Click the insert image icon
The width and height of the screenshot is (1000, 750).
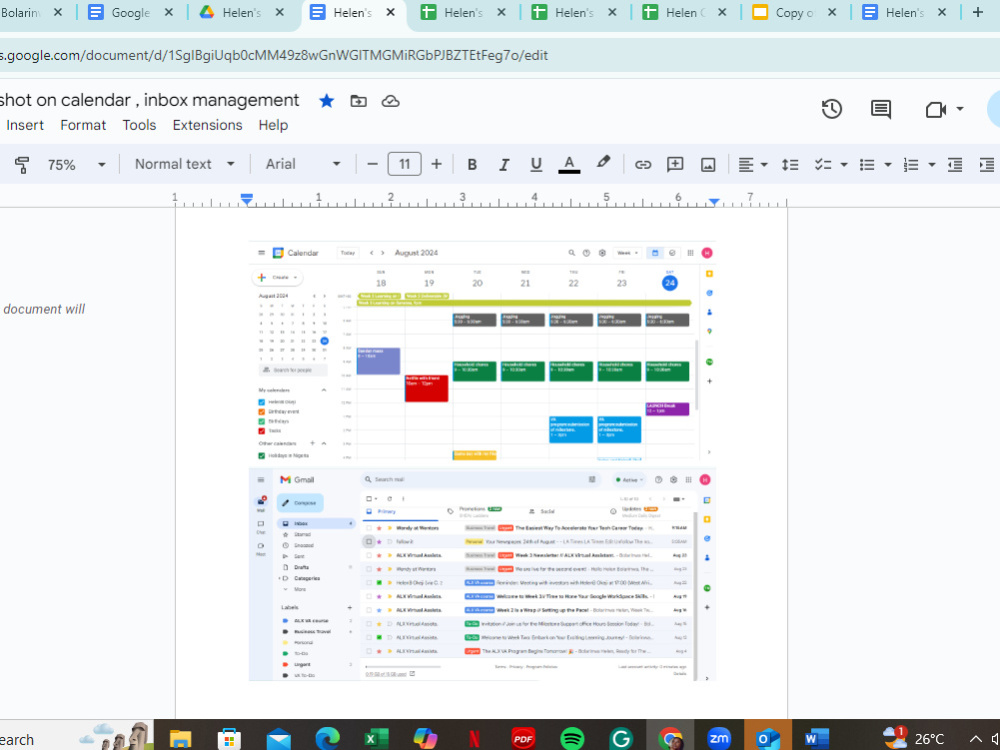pos(708,165)
